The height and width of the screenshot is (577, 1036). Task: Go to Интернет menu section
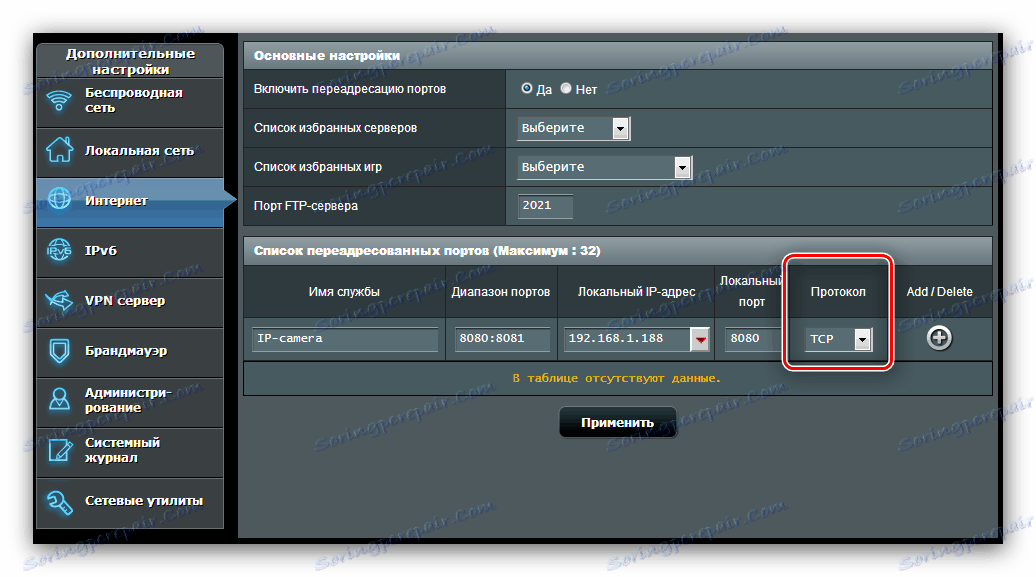130,202
